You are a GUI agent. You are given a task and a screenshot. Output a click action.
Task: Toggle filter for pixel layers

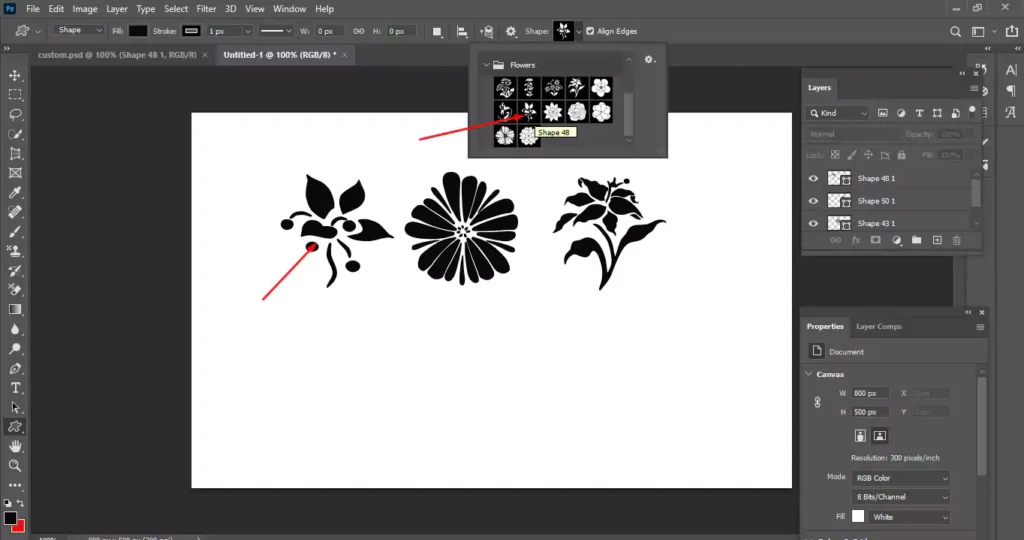883,113
